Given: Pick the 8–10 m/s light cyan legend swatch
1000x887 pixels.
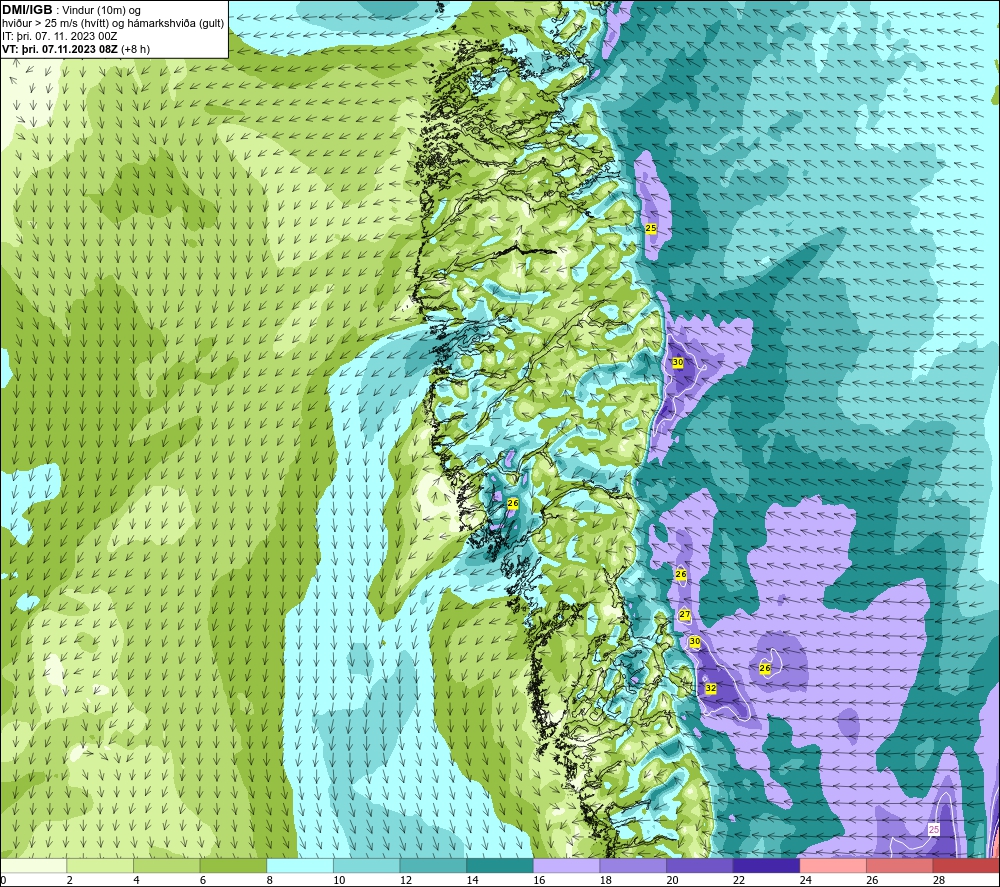Looking at the screenshot, I should pyautogui.click(x=300, y=865).
